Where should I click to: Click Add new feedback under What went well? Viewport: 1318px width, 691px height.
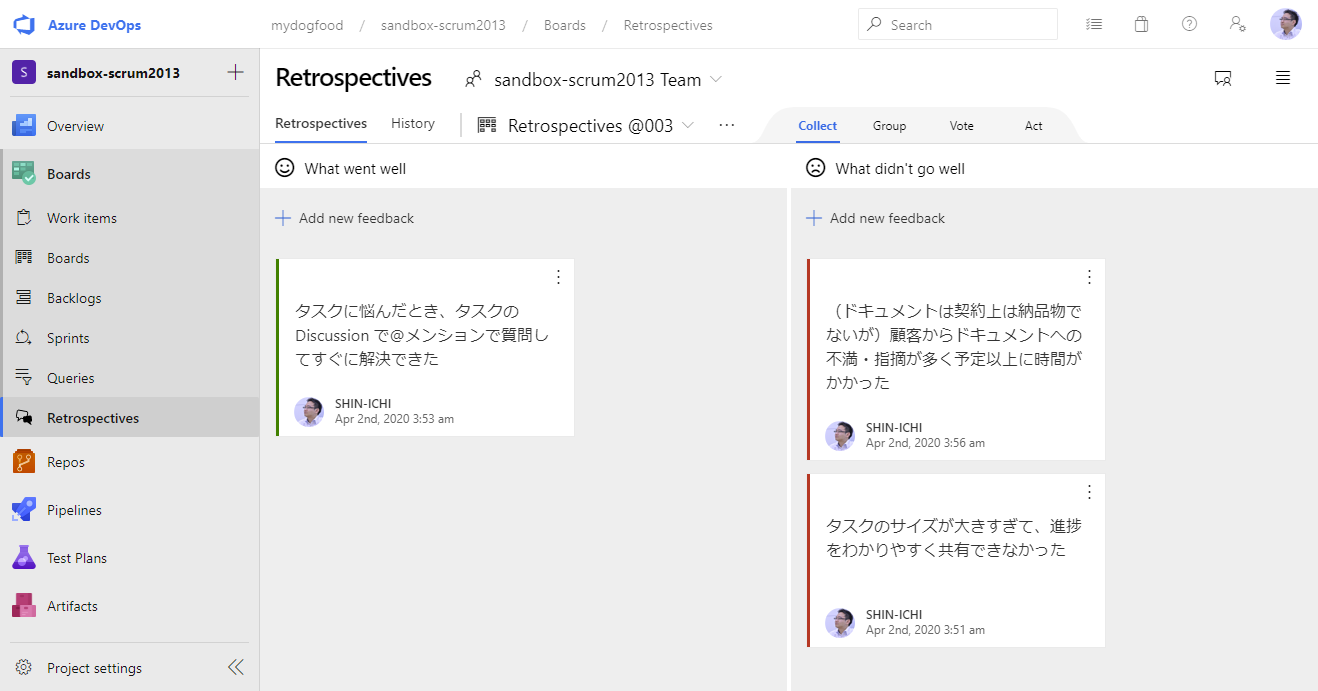click(344, 217)
